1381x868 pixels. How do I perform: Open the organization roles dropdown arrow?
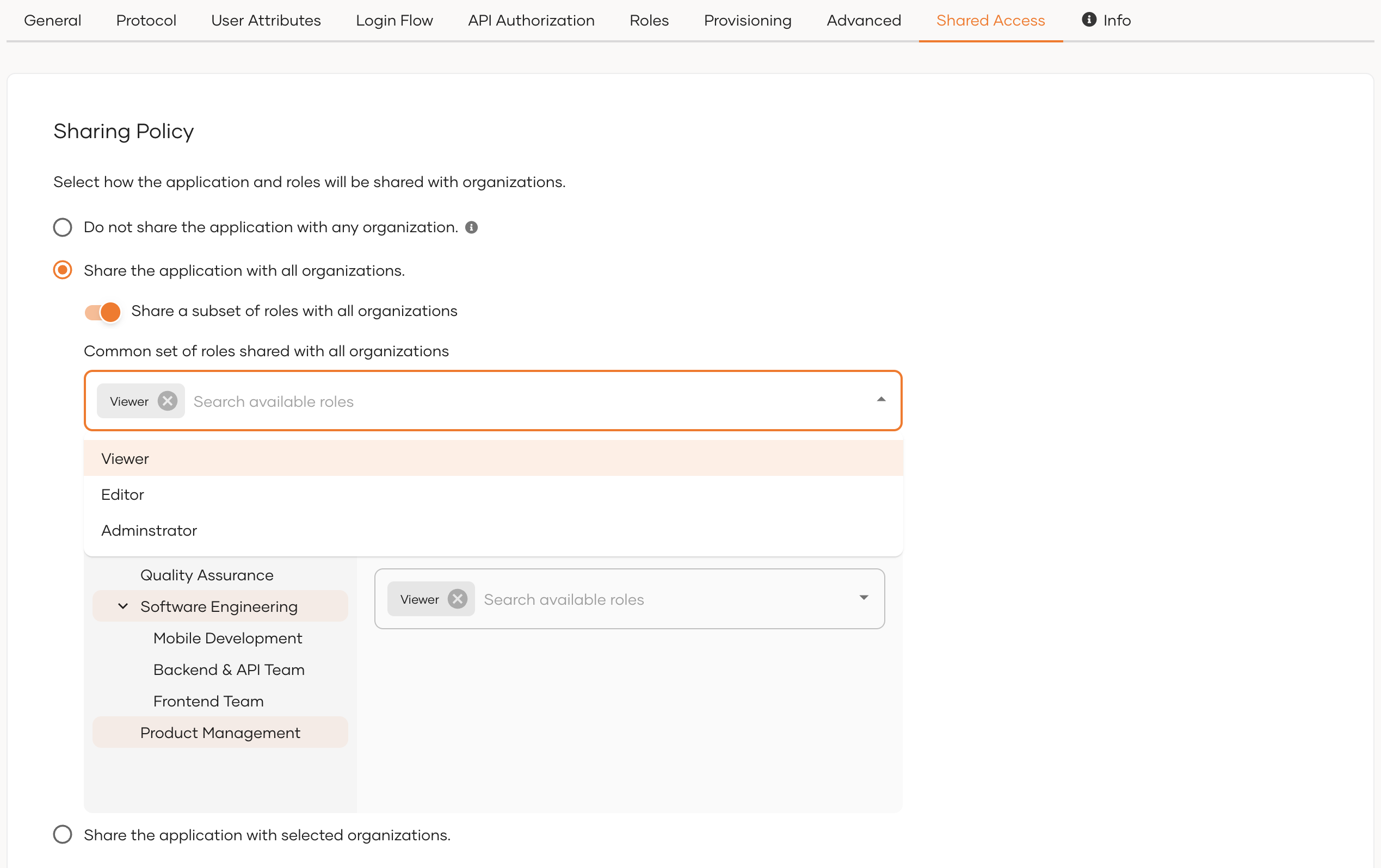click(863, 598)
